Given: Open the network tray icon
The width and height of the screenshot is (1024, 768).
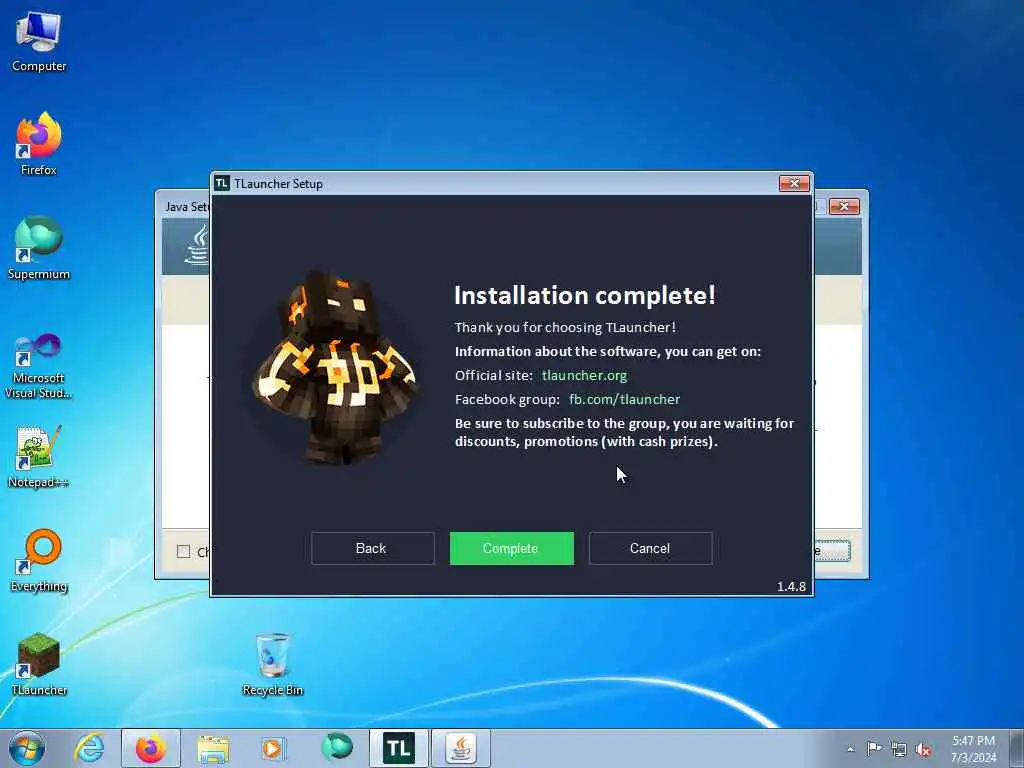Looking at the screenshot, I should 899,749.
